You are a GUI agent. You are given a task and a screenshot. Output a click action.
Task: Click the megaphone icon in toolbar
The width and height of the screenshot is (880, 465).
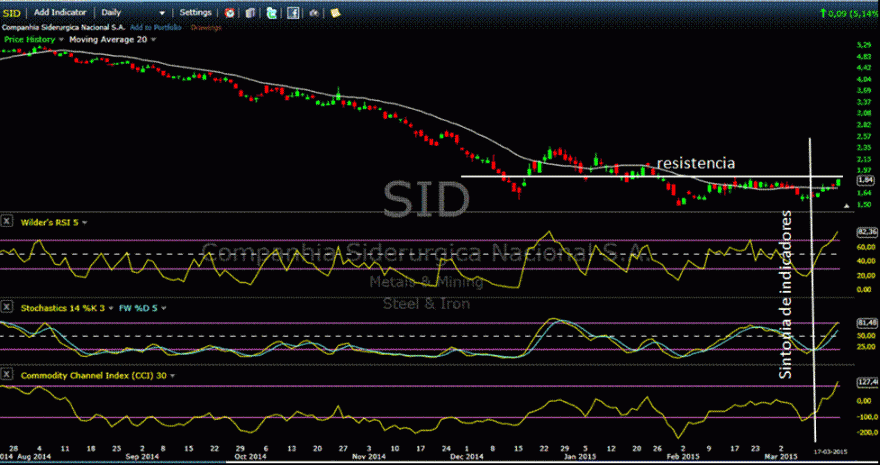click(314, 13)
